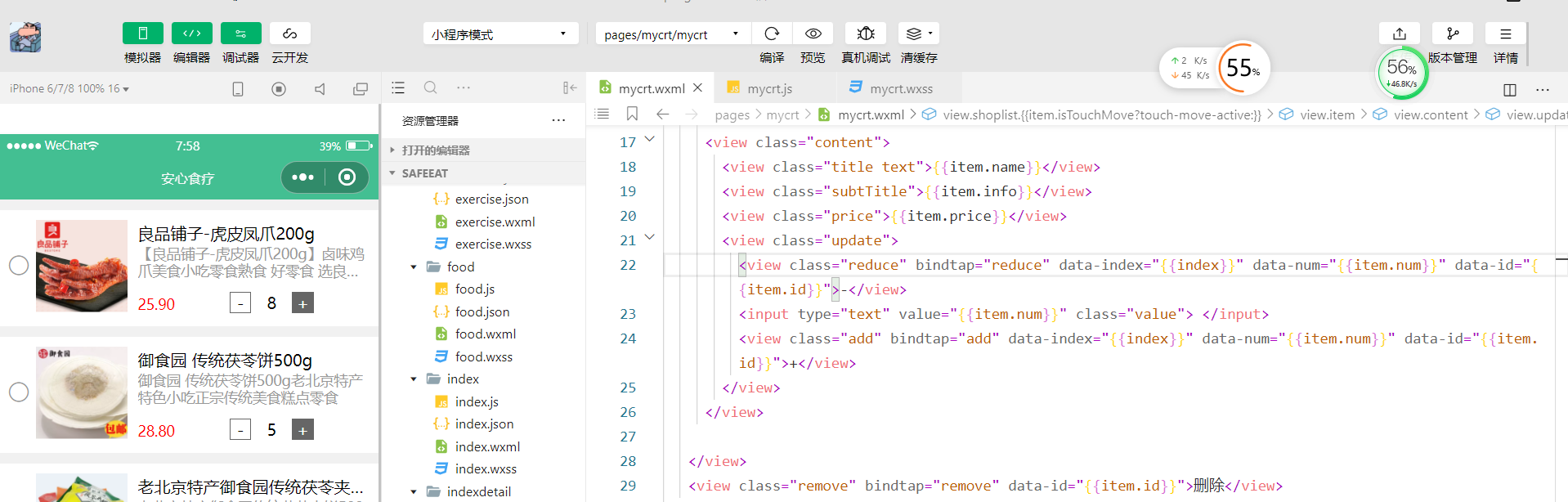Increase quantity of 御食园 item

click(302, 430)
